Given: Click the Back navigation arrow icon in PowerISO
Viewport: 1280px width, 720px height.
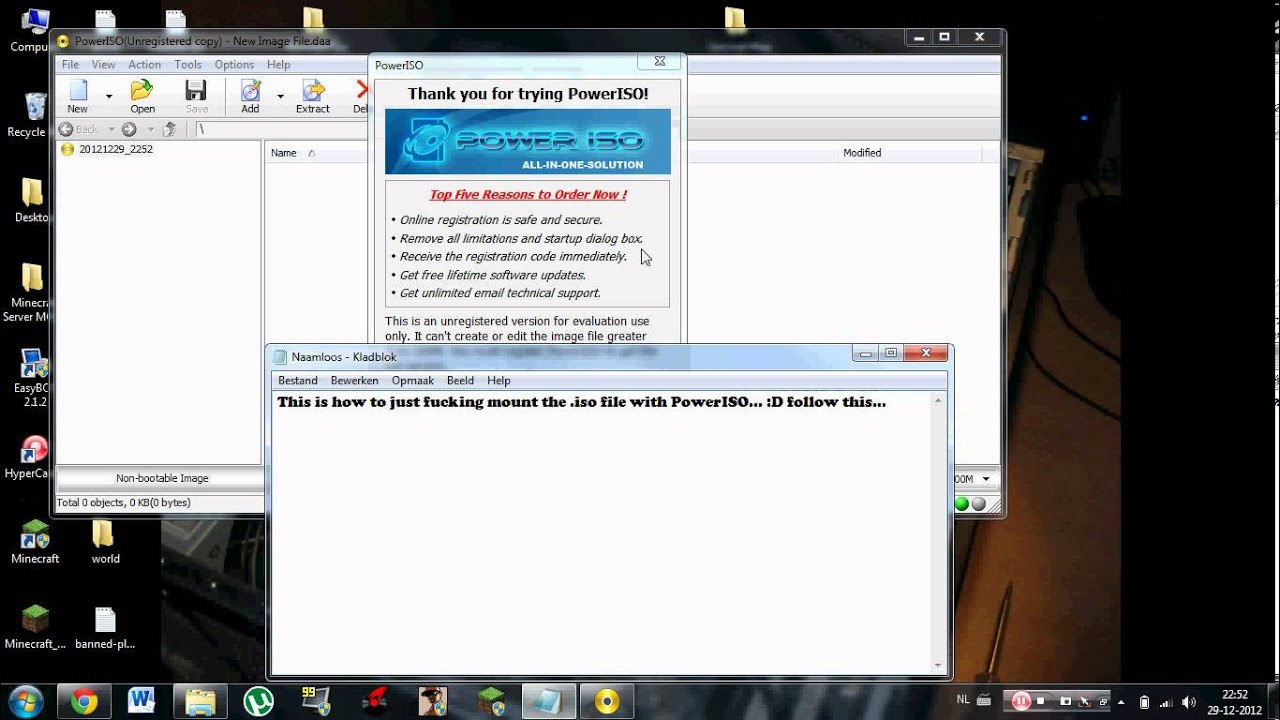Looking at the screenshot, I should click(x=66, y=129).
